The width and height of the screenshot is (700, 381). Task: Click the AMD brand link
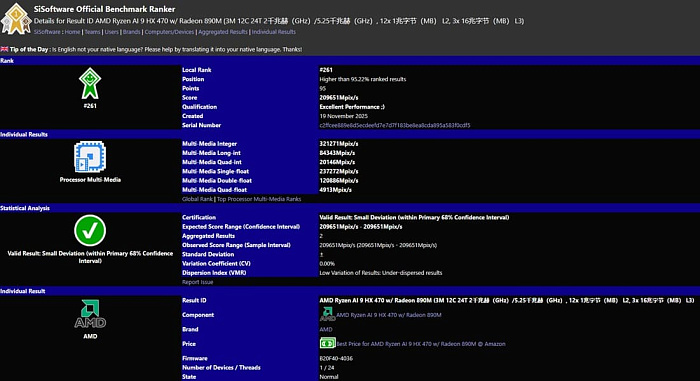pos(326,329)
